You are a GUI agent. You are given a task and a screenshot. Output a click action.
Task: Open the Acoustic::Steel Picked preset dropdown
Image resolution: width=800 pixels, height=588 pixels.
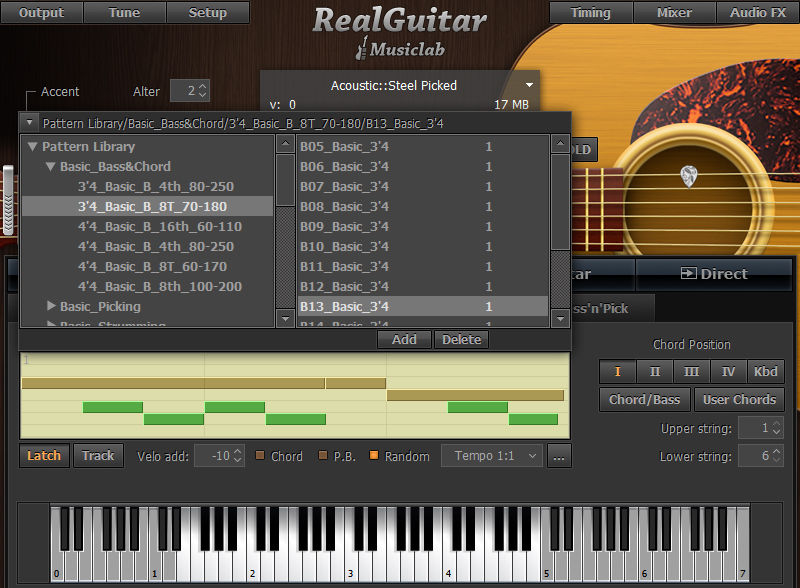coord(529,85)
